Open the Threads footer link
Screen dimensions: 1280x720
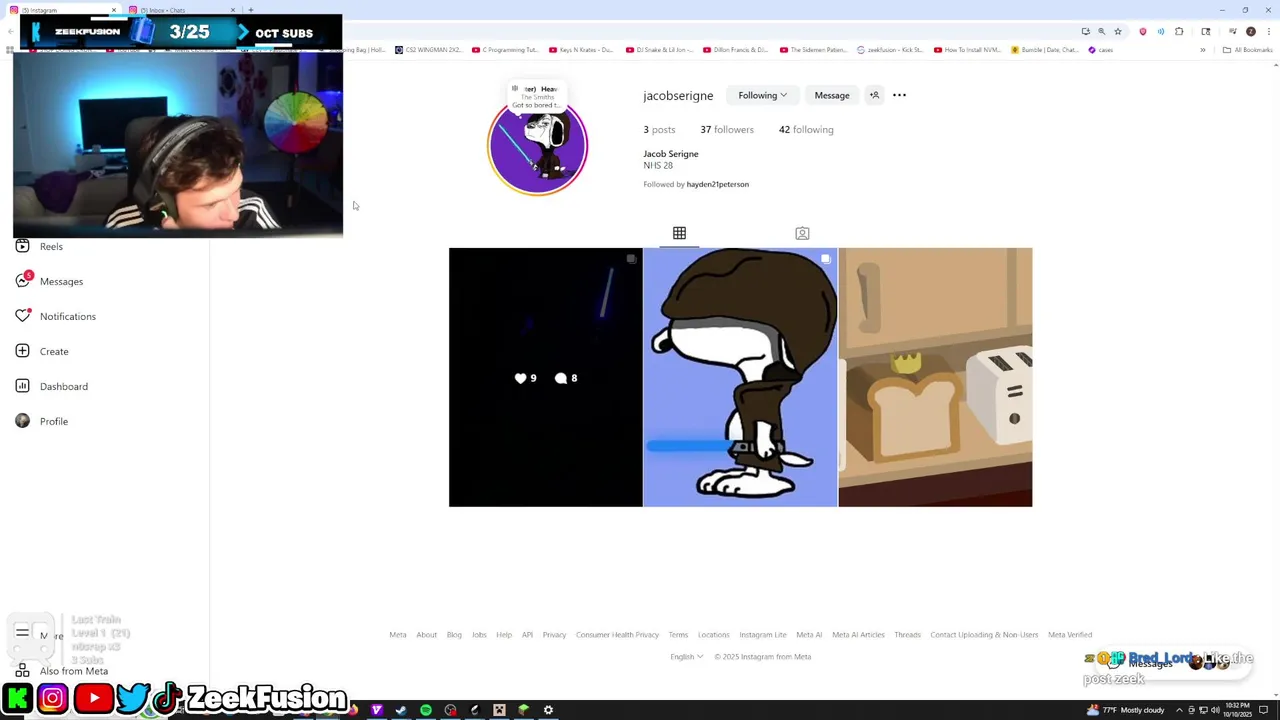pyautogui.click(x=907, y=634)
